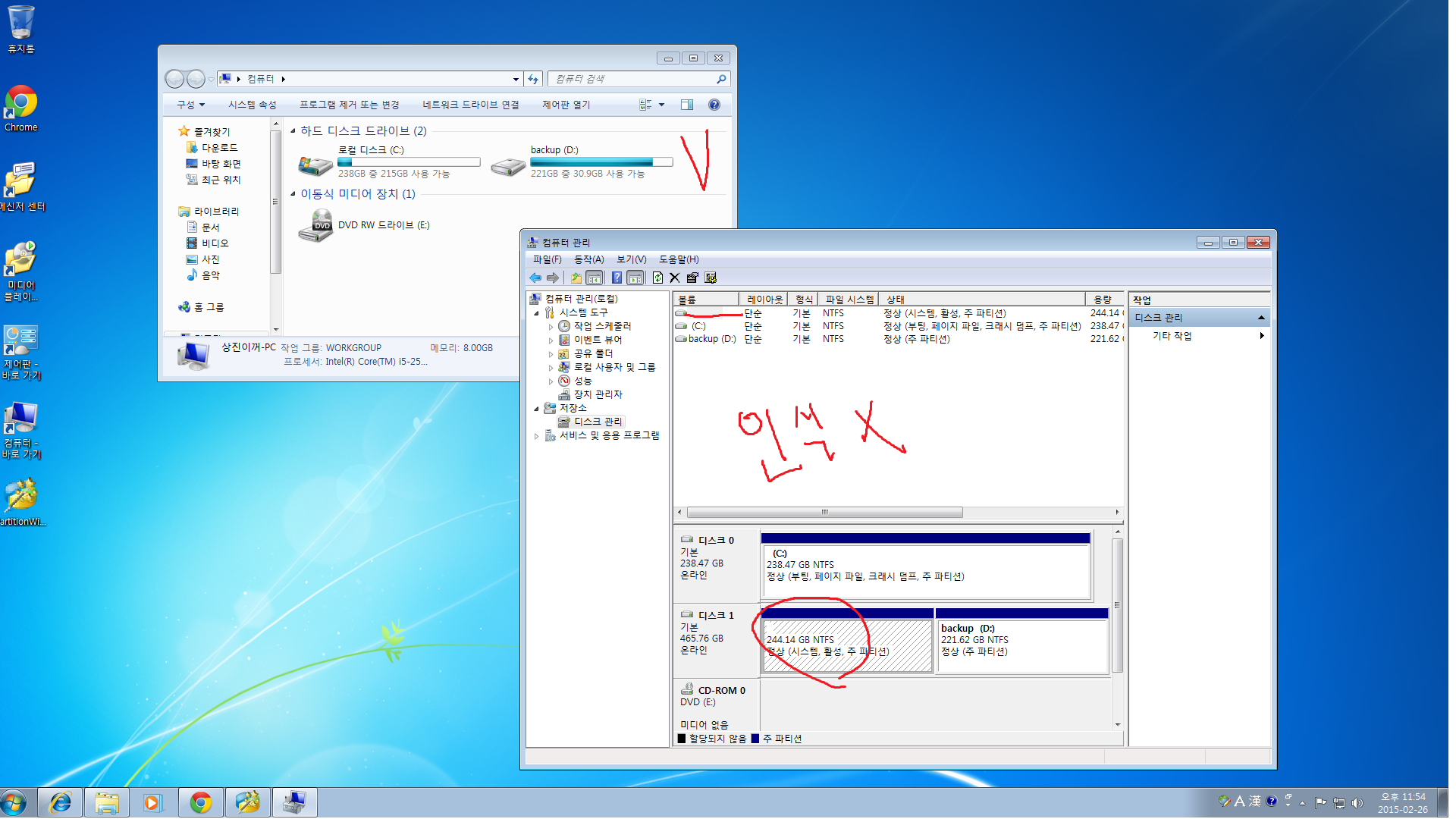
Task: Click 시스템 속성 in Explorer command bar
Action: (x=252, y=105)
